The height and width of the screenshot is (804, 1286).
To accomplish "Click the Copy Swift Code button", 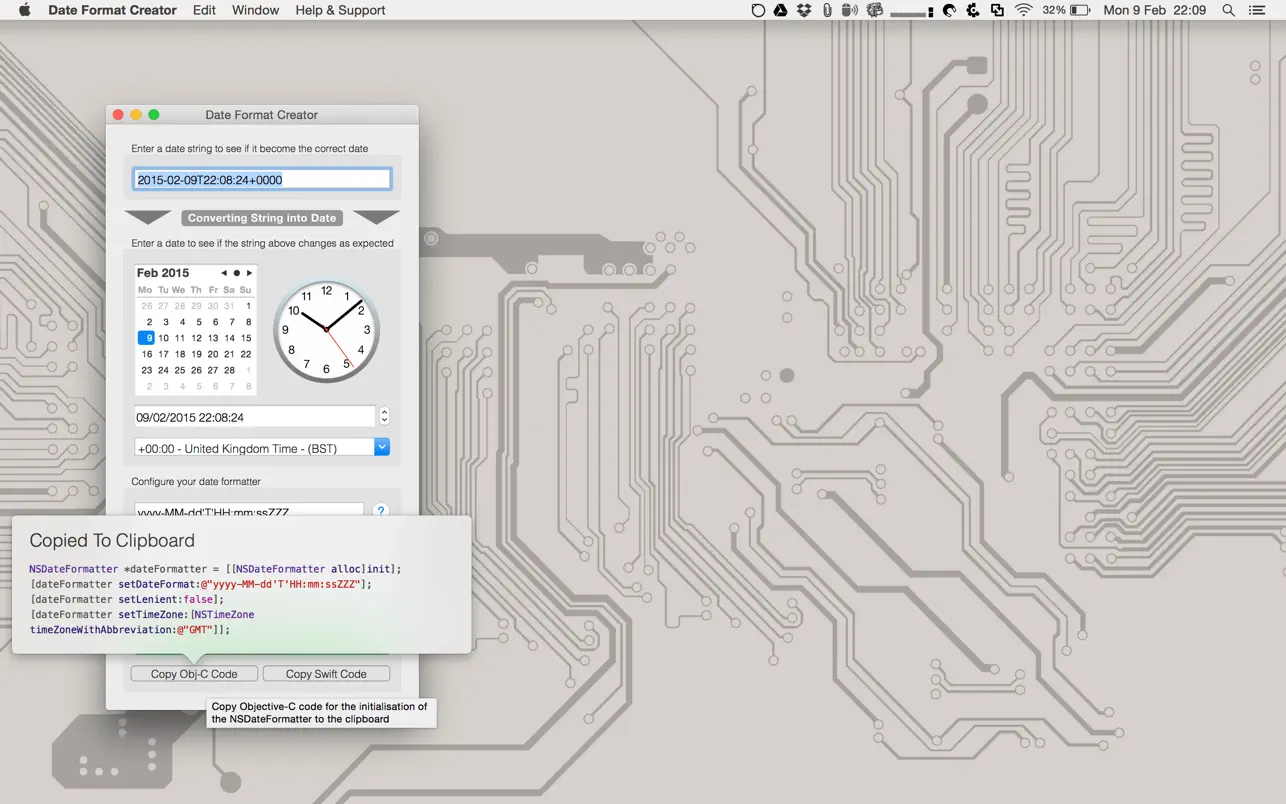I will pyautogui.click(x=326, y=673).
